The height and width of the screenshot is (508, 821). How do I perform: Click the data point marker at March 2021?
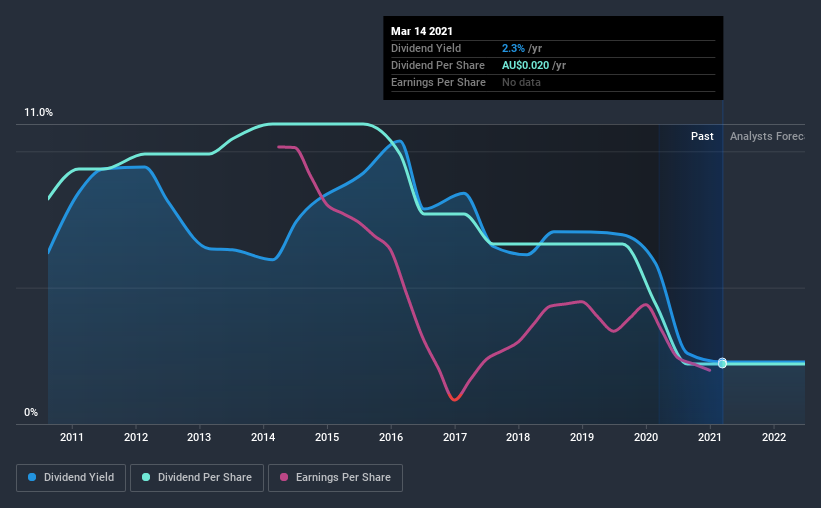(x=723, y=363)
